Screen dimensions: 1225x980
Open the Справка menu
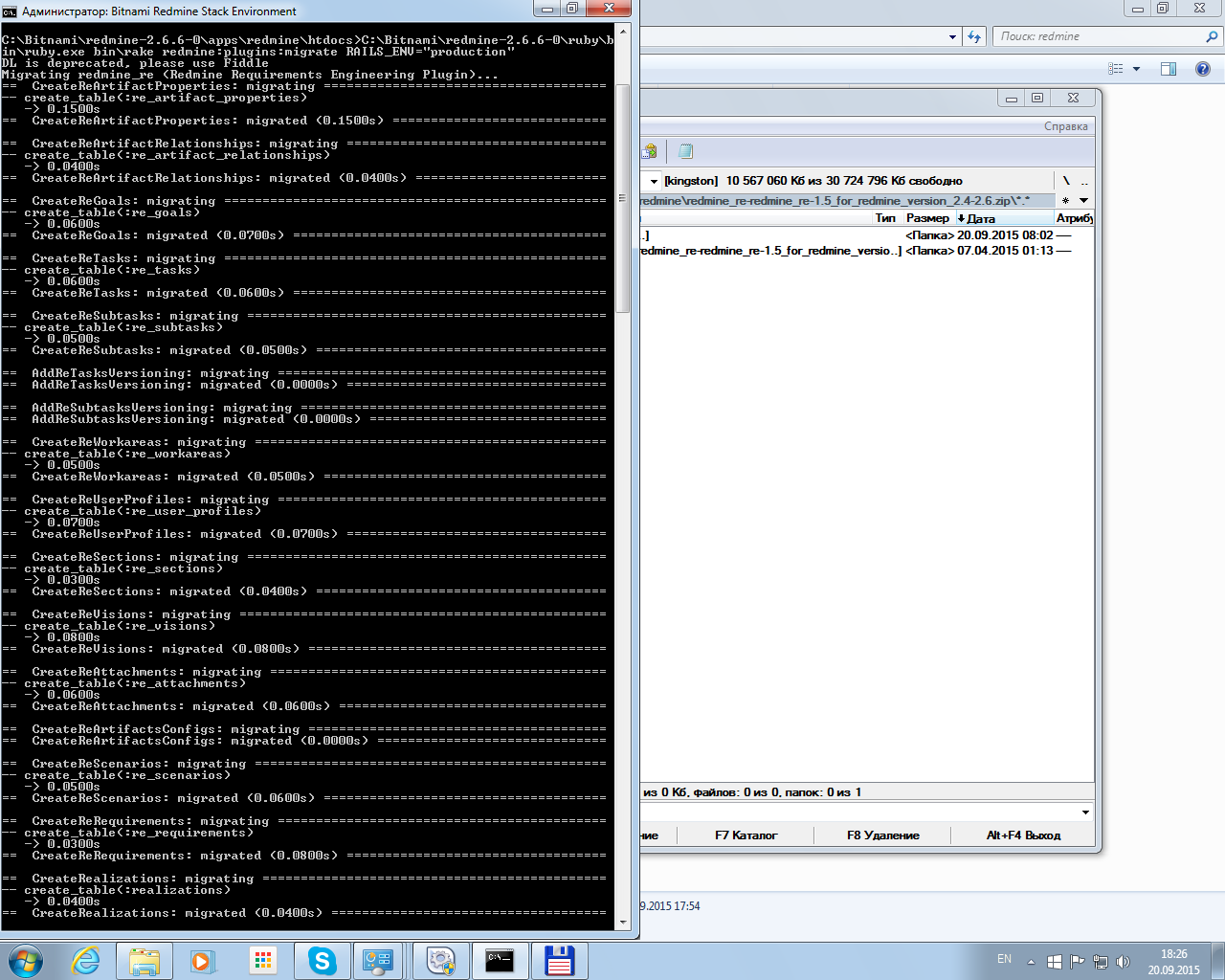[1065, 126]
